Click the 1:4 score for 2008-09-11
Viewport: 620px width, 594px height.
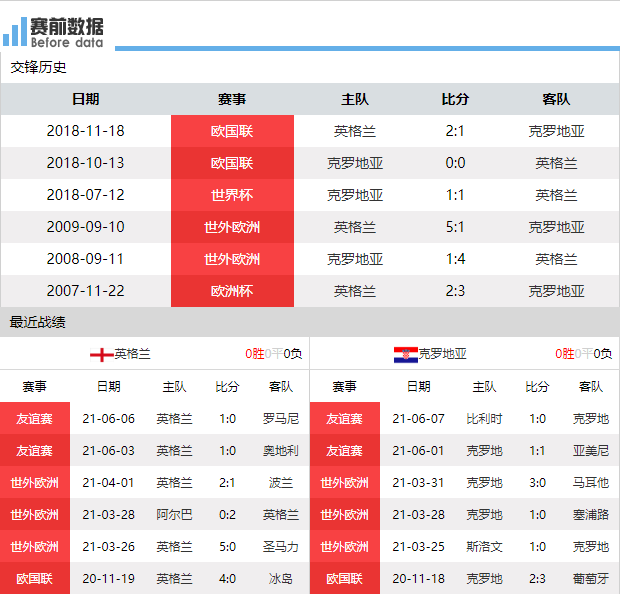click(x=455, y=259)
